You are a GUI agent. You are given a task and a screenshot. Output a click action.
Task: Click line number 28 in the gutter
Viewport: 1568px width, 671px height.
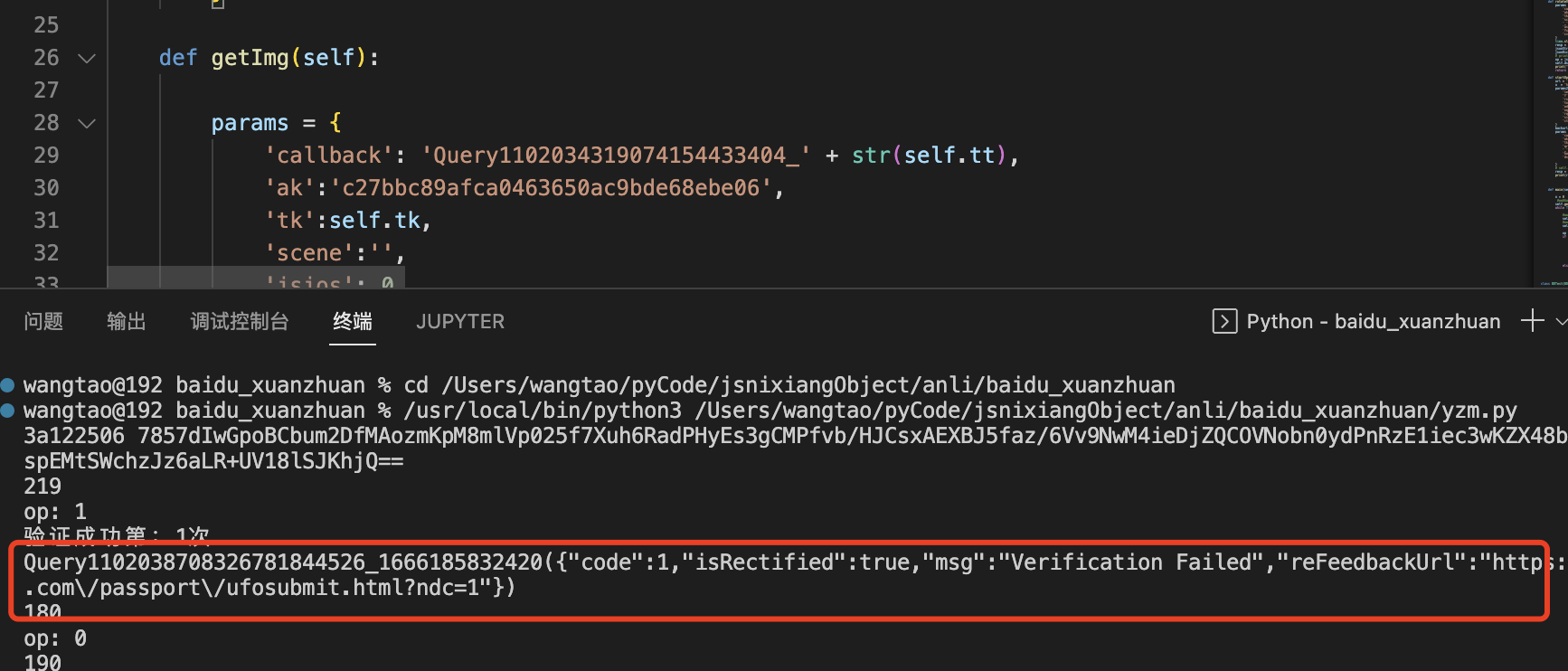pos(46,123)
